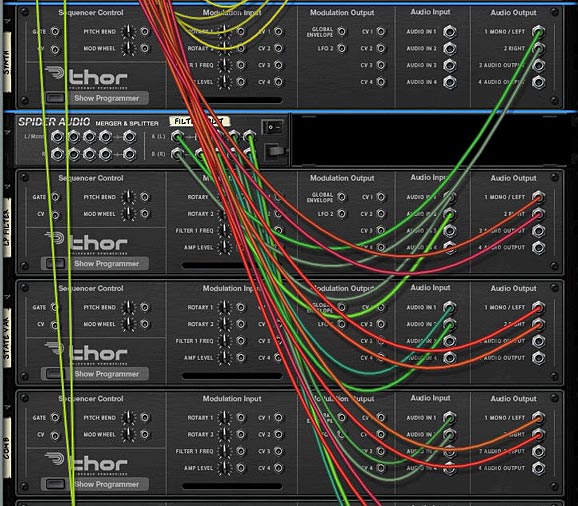
Task: Click STATE VAR Thor Audio Output 4 jack
Action: (538, 358)
